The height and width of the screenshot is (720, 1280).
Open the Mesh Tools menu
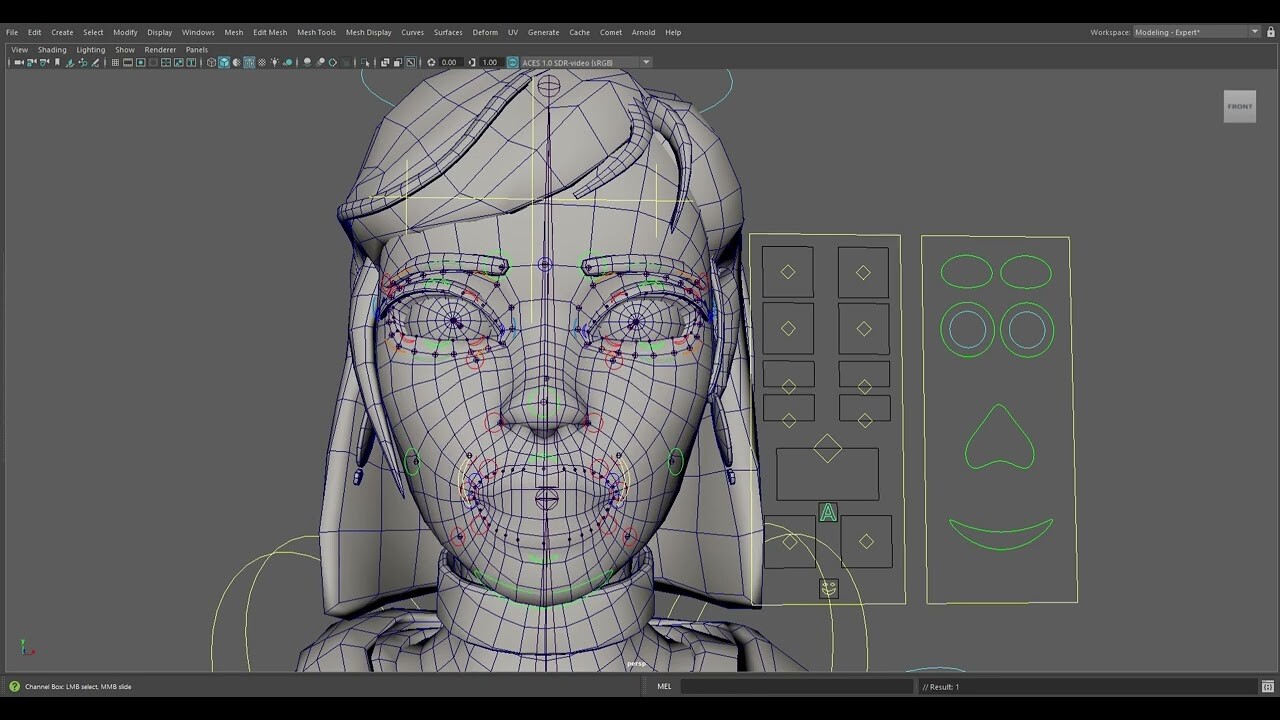point(316,31)
